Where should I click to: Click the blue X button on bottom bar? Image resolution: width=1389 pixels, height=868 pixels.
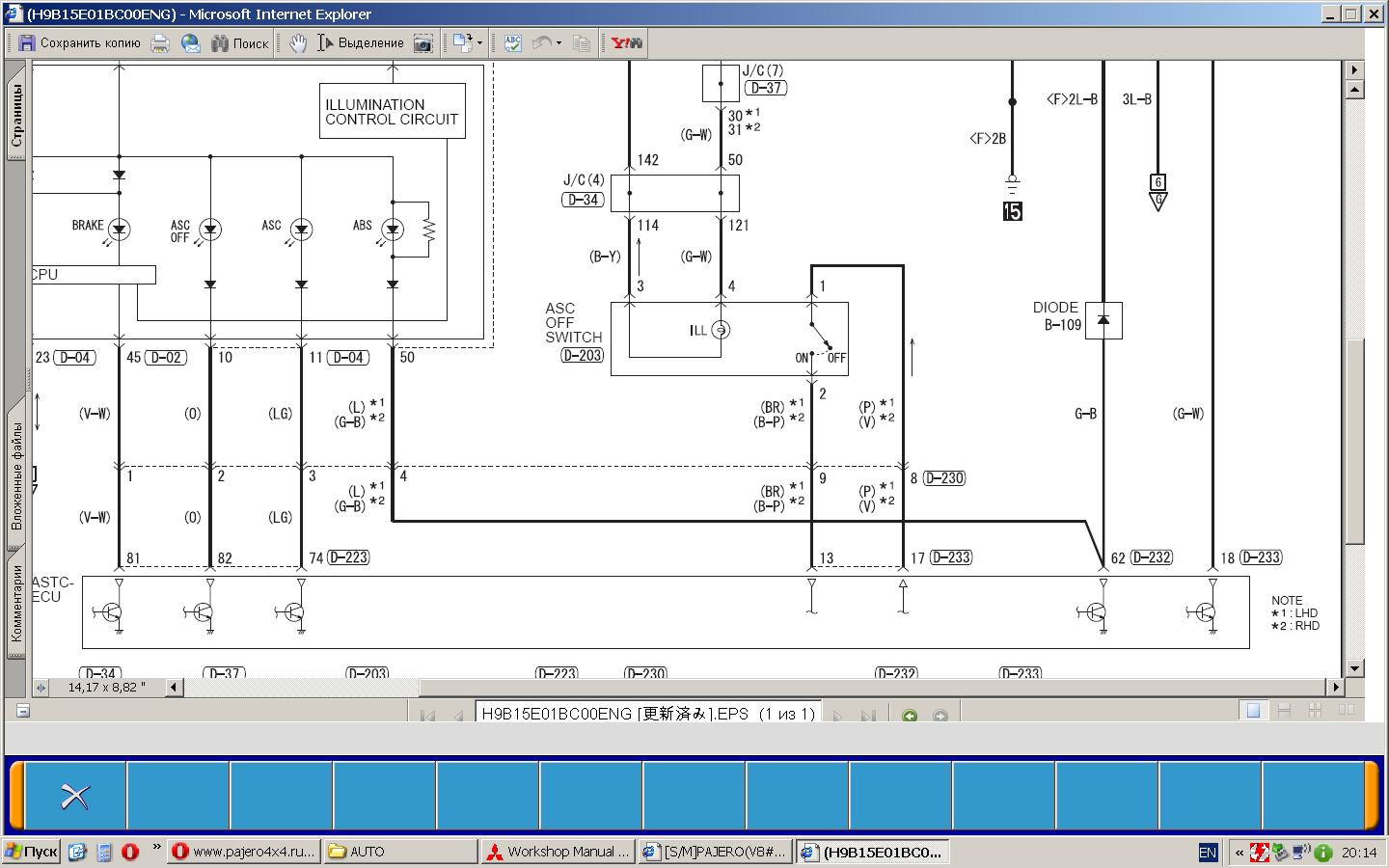point(75,796)
